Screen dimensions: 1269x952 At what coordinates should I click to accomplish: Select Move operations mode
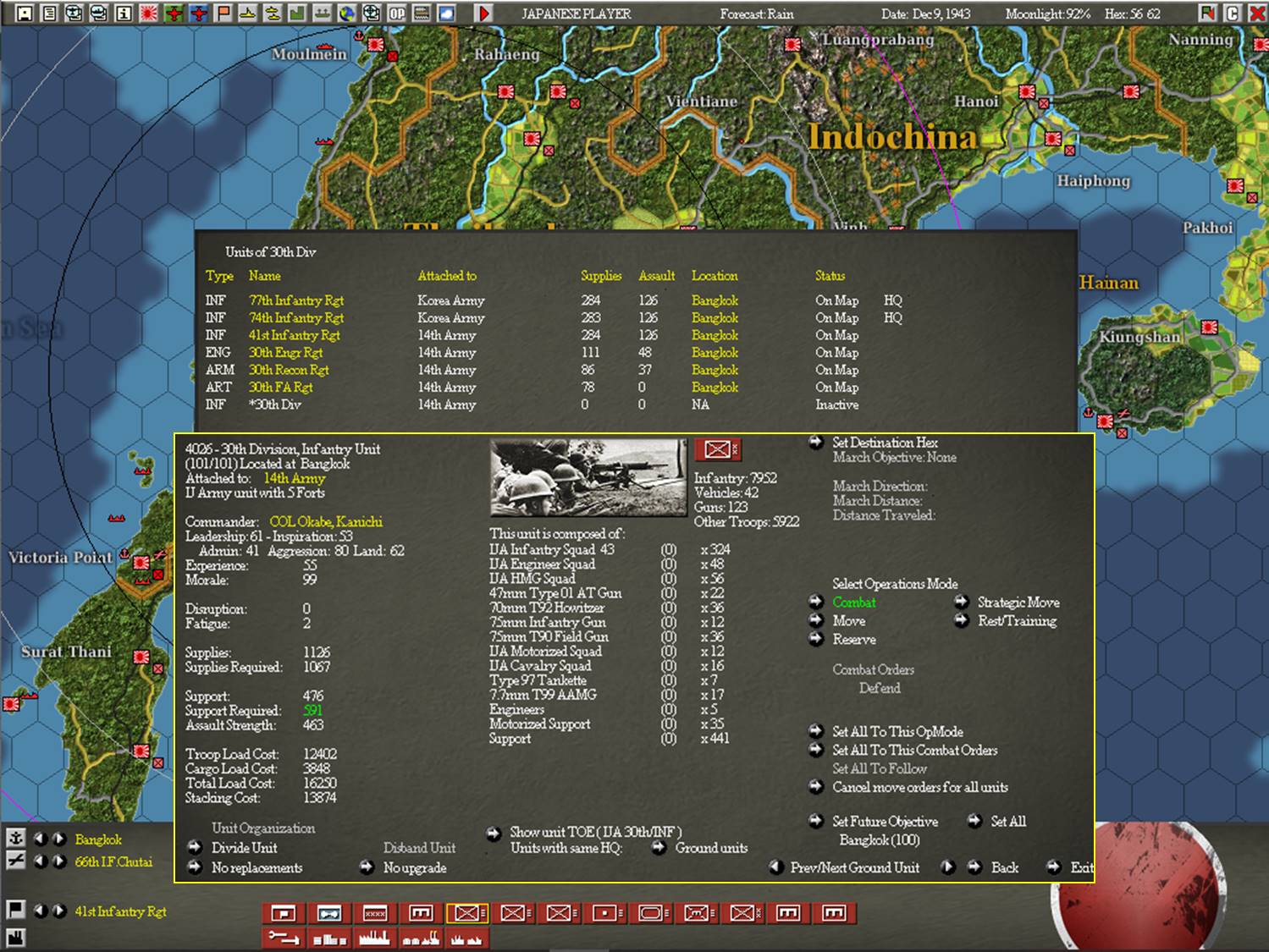click(848, 621)
